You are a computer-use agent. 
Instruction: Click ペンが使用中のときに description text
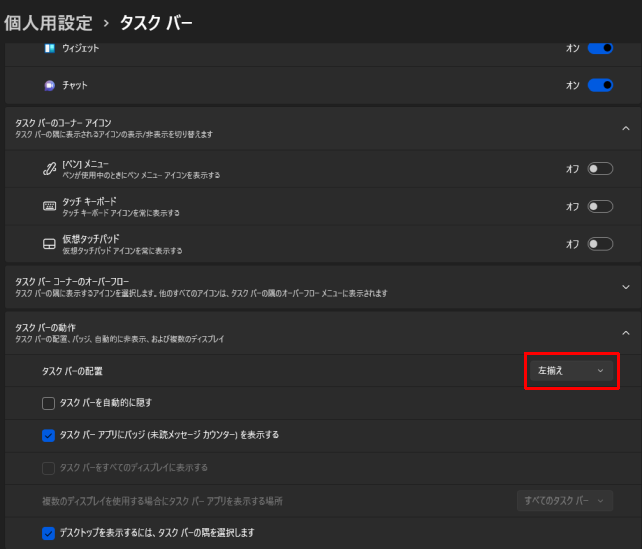coord(141,175)
